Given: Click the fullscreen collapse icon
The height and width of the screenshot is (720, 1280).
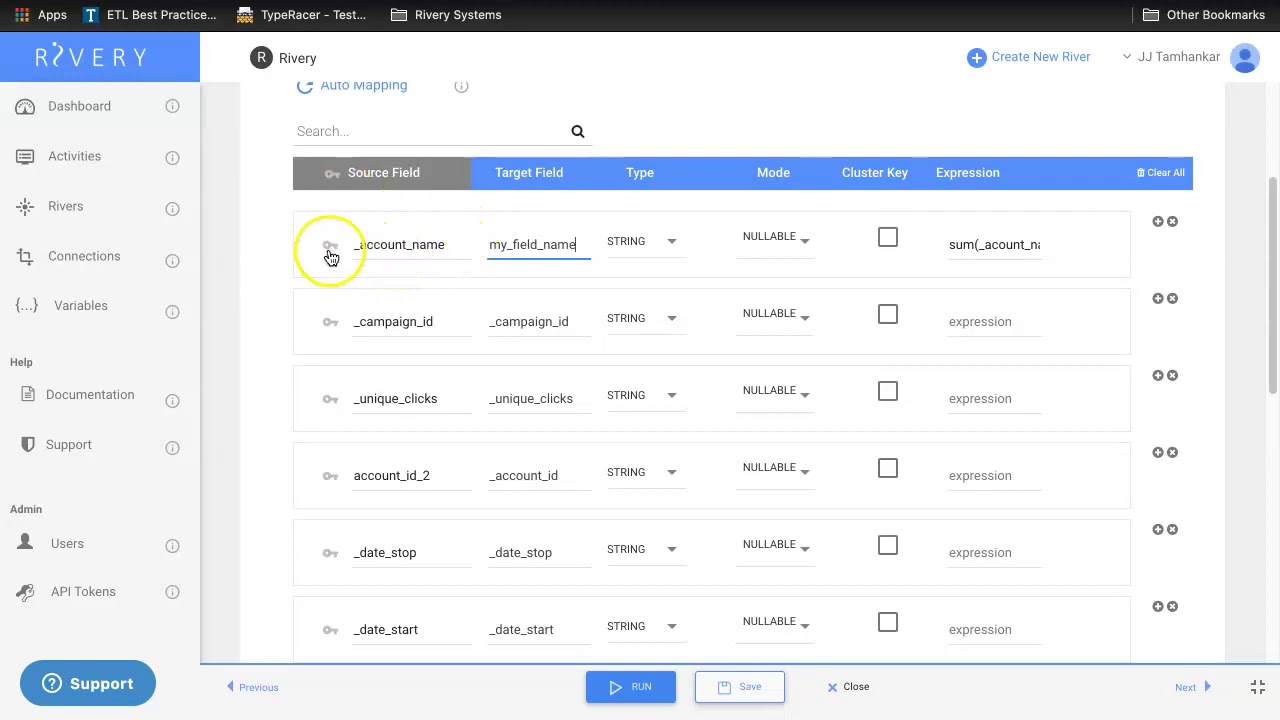Looking at the screenshot, I should pyautogui.click(x=1258, y=687).
